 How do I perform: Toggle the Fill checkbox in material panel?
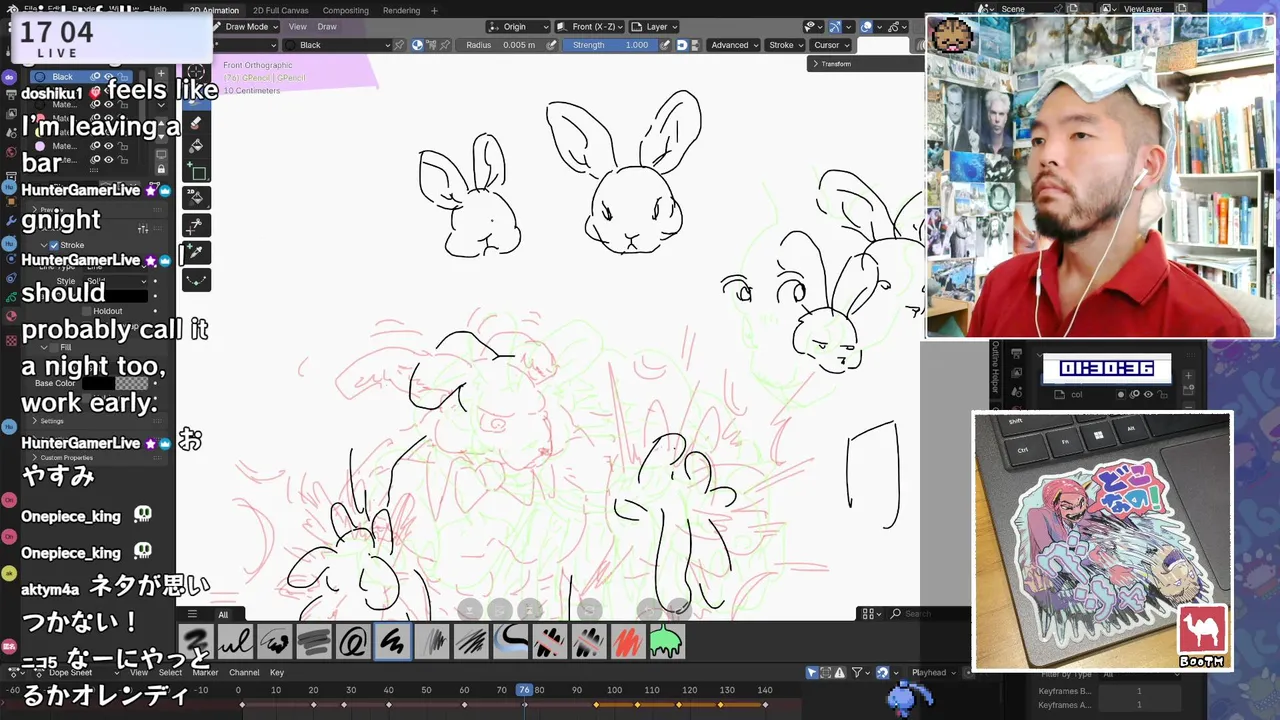point(54,347)
